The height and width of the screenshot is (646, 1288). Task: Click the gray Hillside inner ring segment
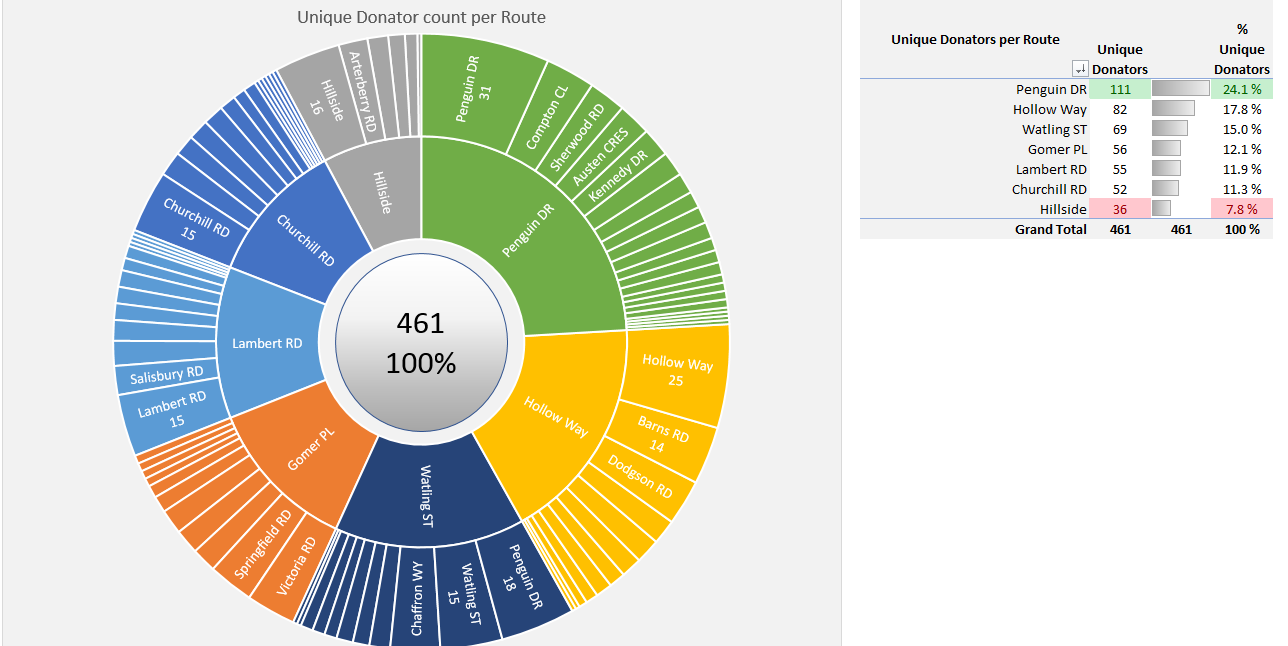click(382, 190)
